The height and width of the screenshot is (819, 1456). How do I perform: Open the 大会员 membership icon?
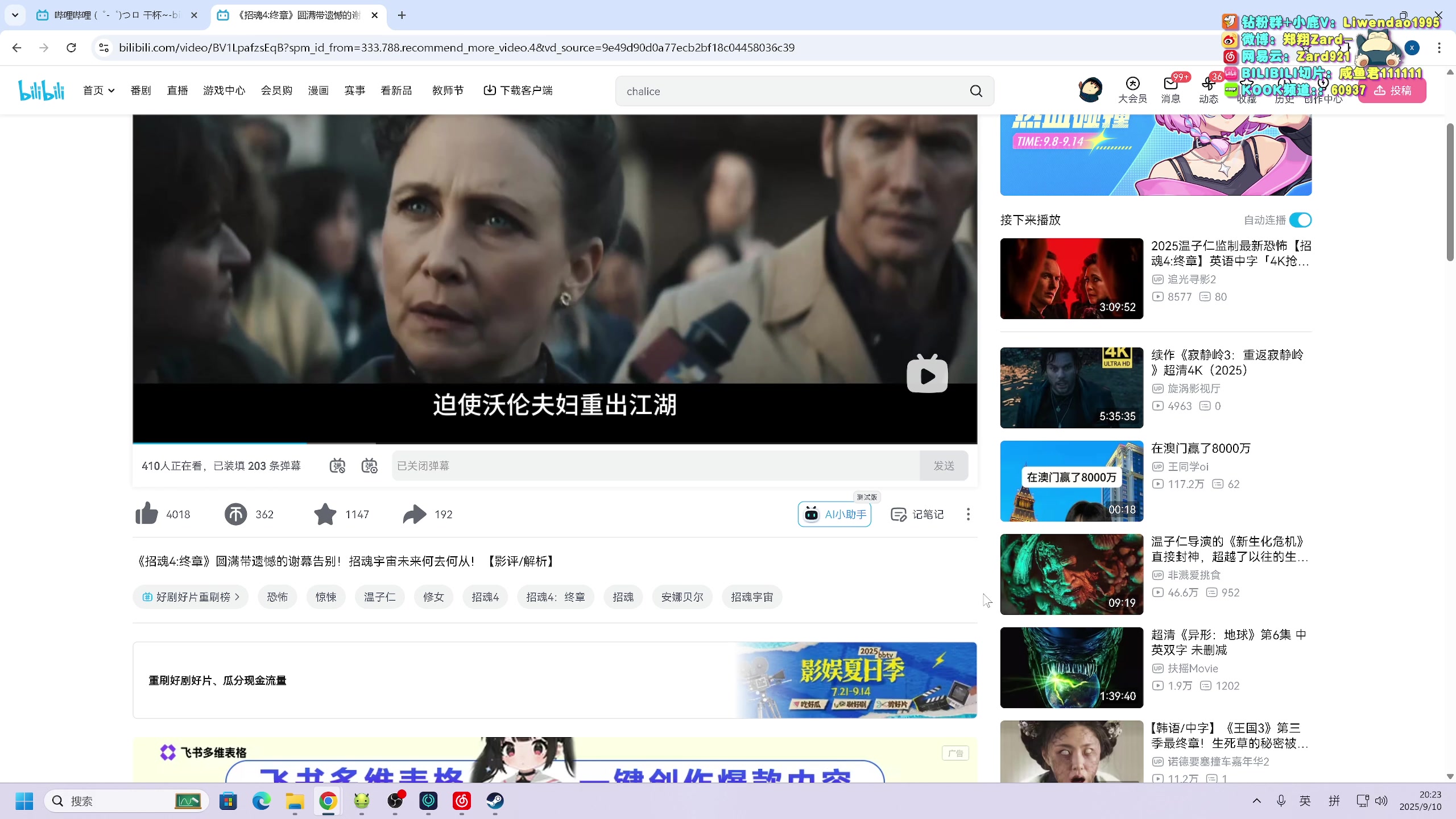[1132, 90]
